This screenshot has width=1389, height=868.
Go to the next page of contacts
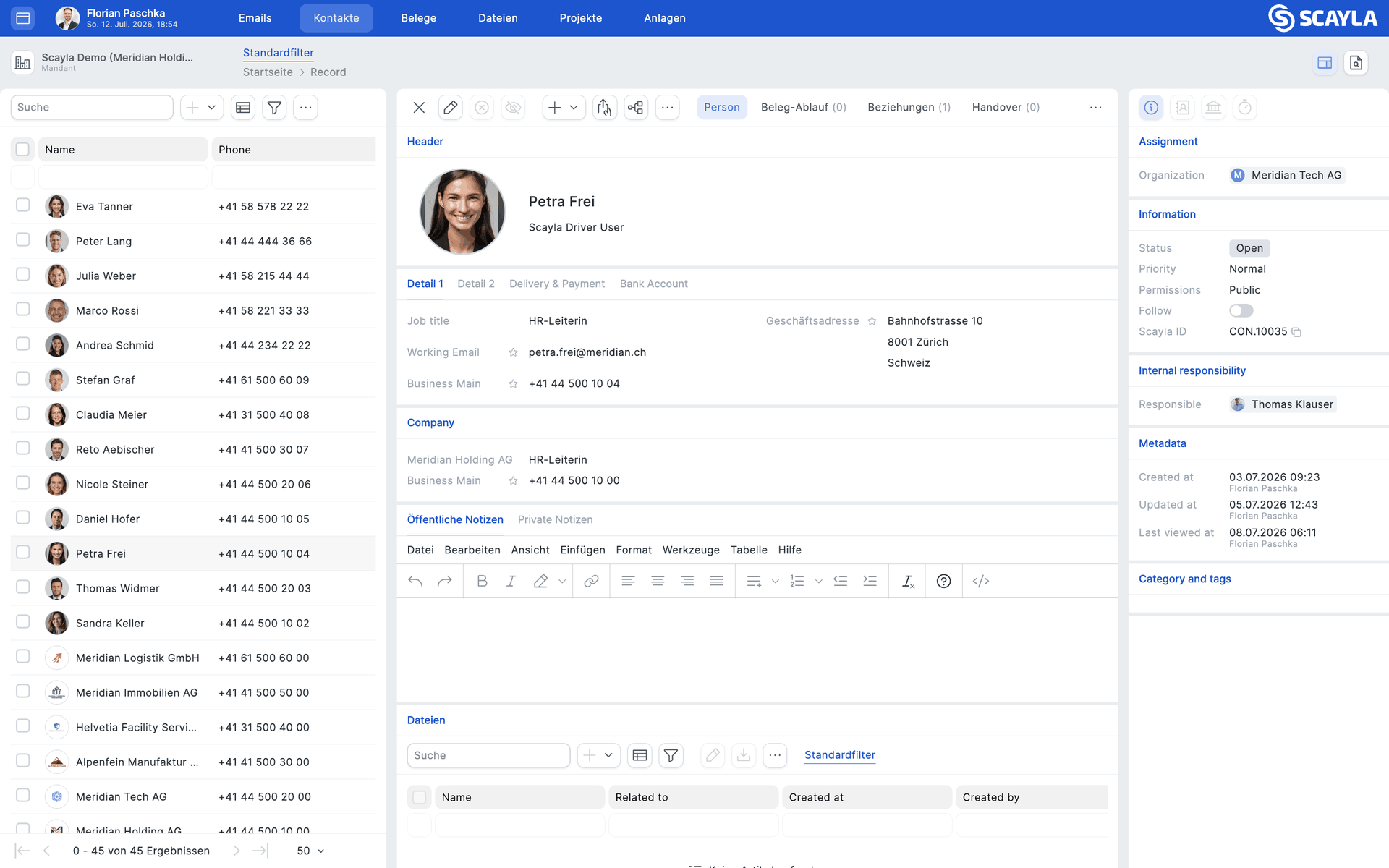pyautogui.click(x=237, y=851)
